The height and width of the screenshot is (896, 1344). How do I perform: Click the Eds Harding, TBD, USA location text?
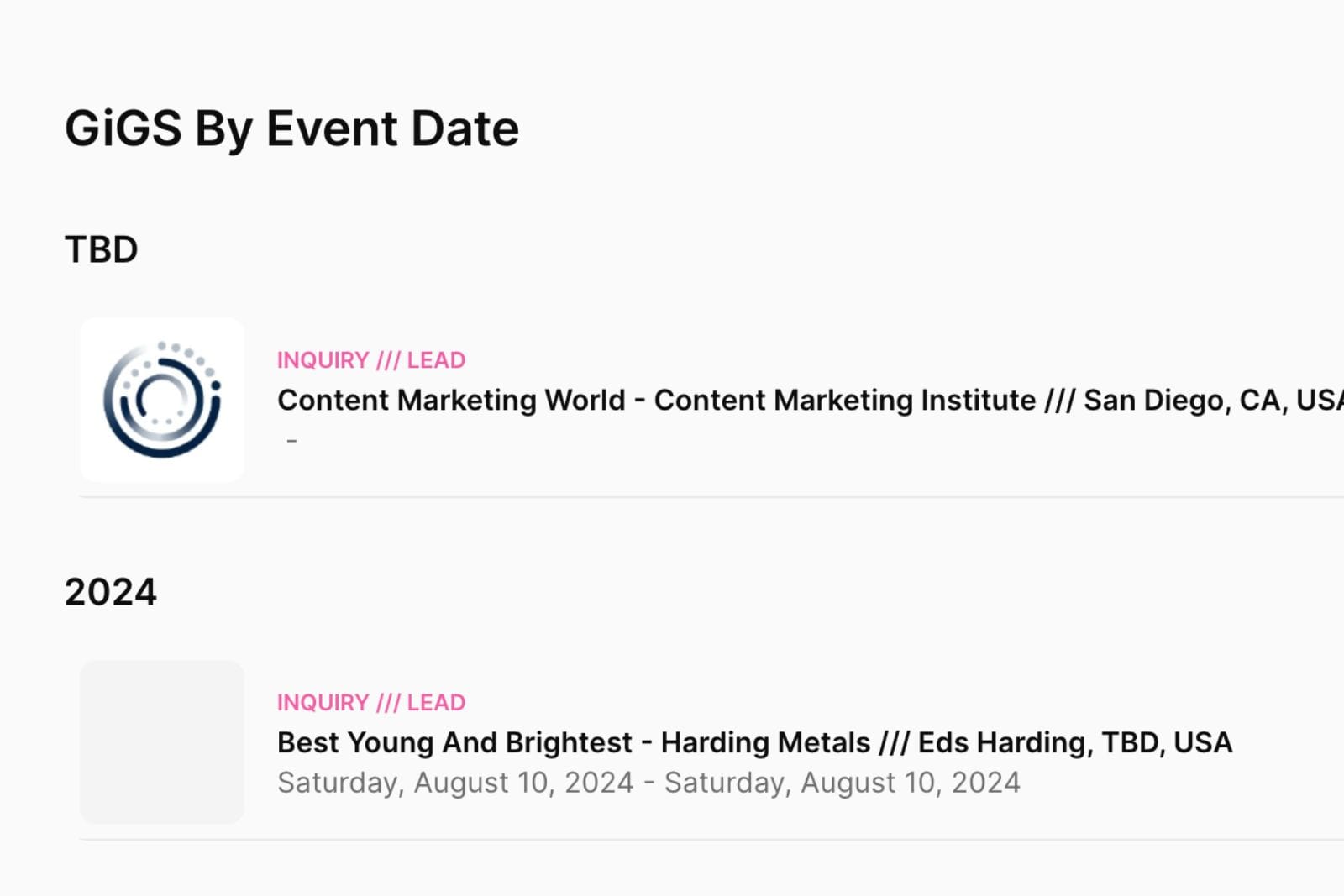[1075, 742]
